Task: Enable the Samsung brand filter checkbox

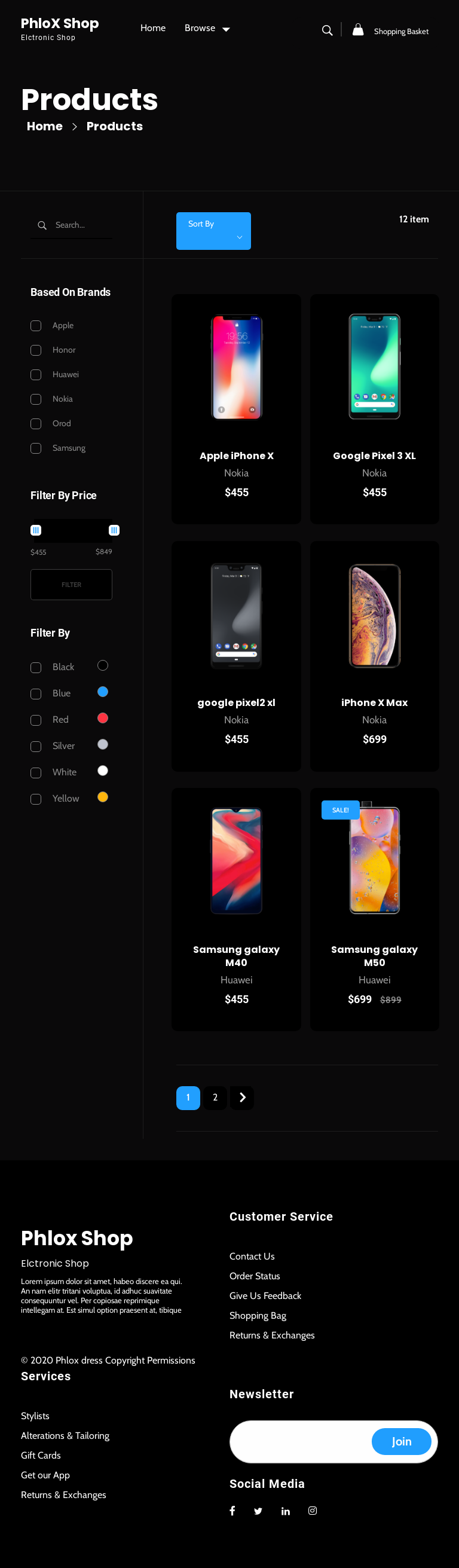Action: click(x=36, y=448)
